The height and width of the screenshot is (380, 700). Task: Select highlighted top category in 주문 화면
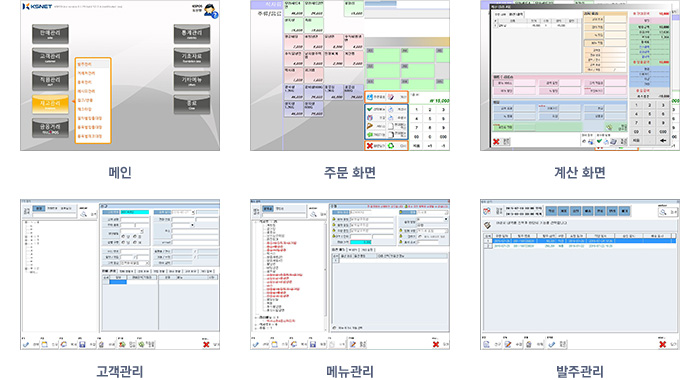pos(267,5)
